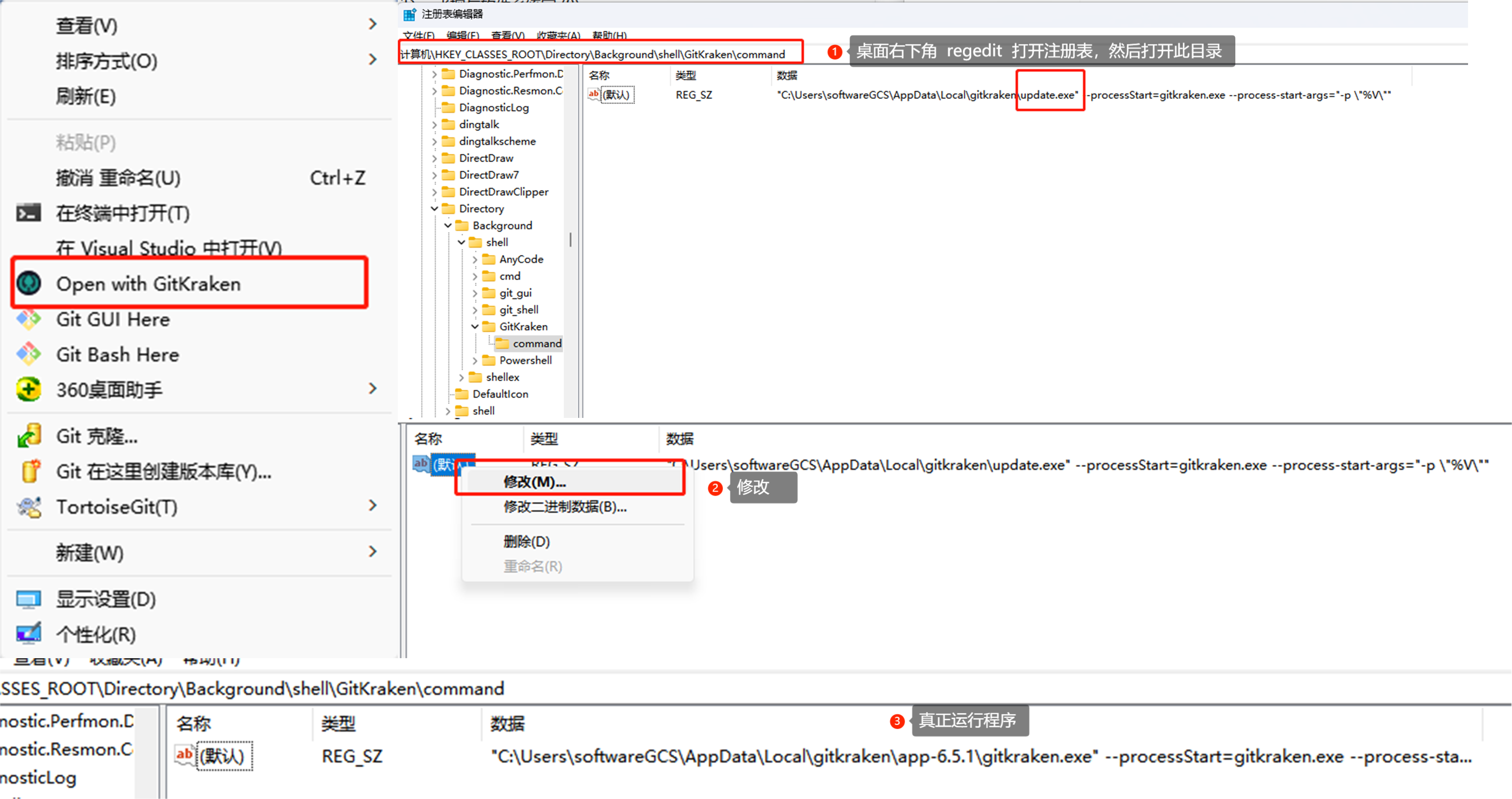The image size is (1512, 799).
Task: Collapse the Background tree node
Action: pyautogui.click(x=448, y=225)
